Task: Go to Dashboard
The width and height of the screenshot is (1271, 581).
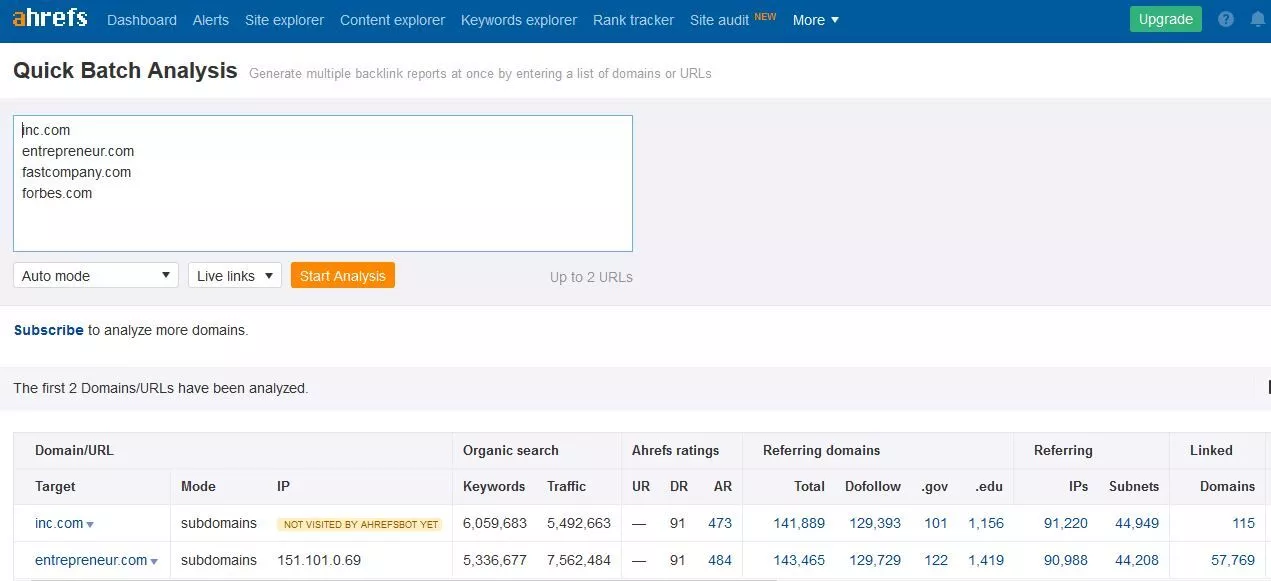Action: click(142, 20)
